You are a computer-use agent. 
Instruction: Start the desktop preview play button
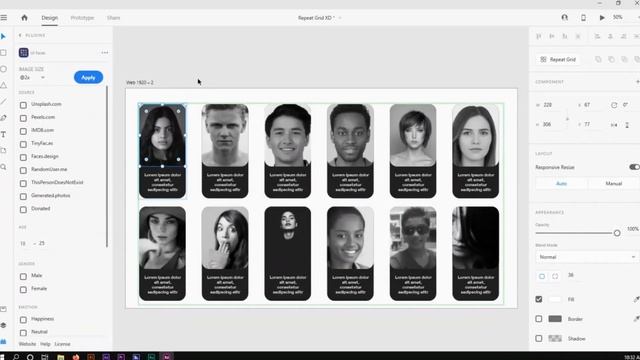pos(602,18)
